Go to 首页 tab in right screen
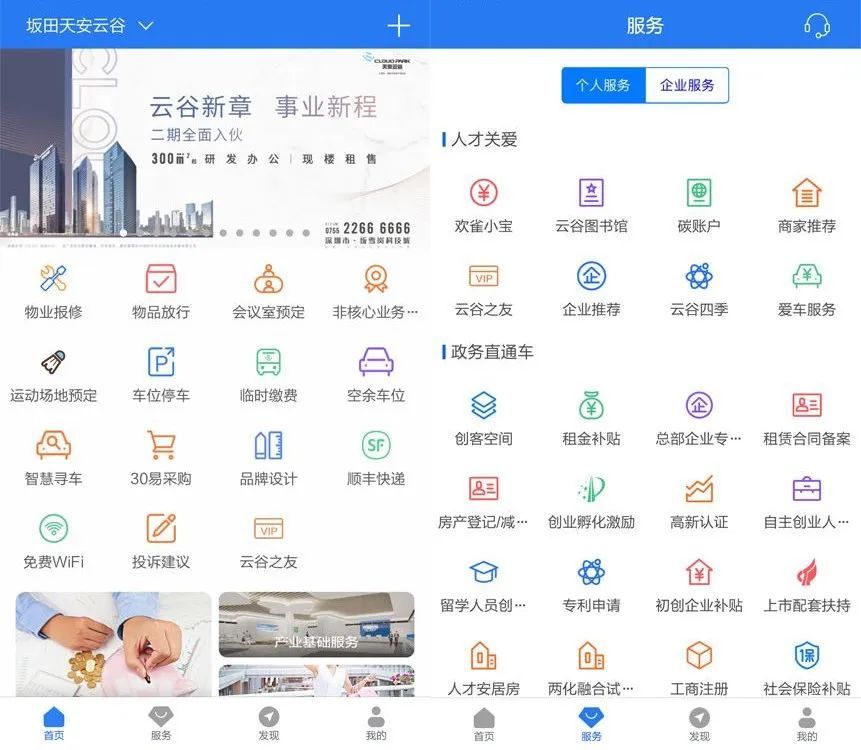Image resolution: width=861 pixels, height=750 pixels. point(484,724)
